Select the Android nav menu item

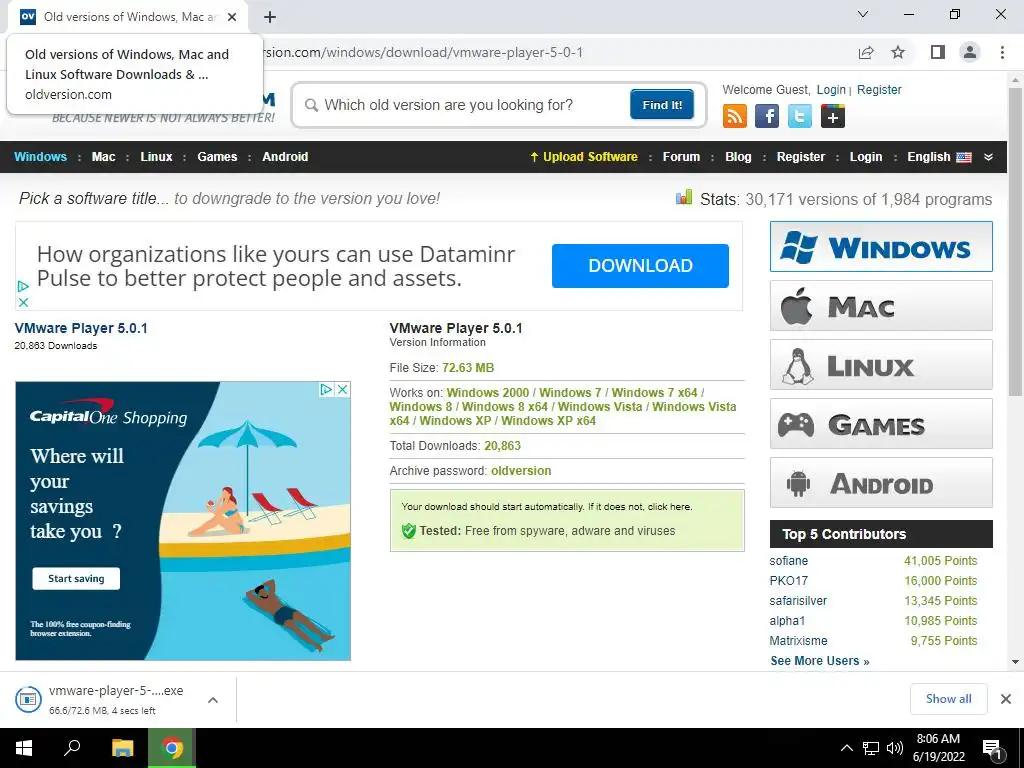[x=285, y=157]
